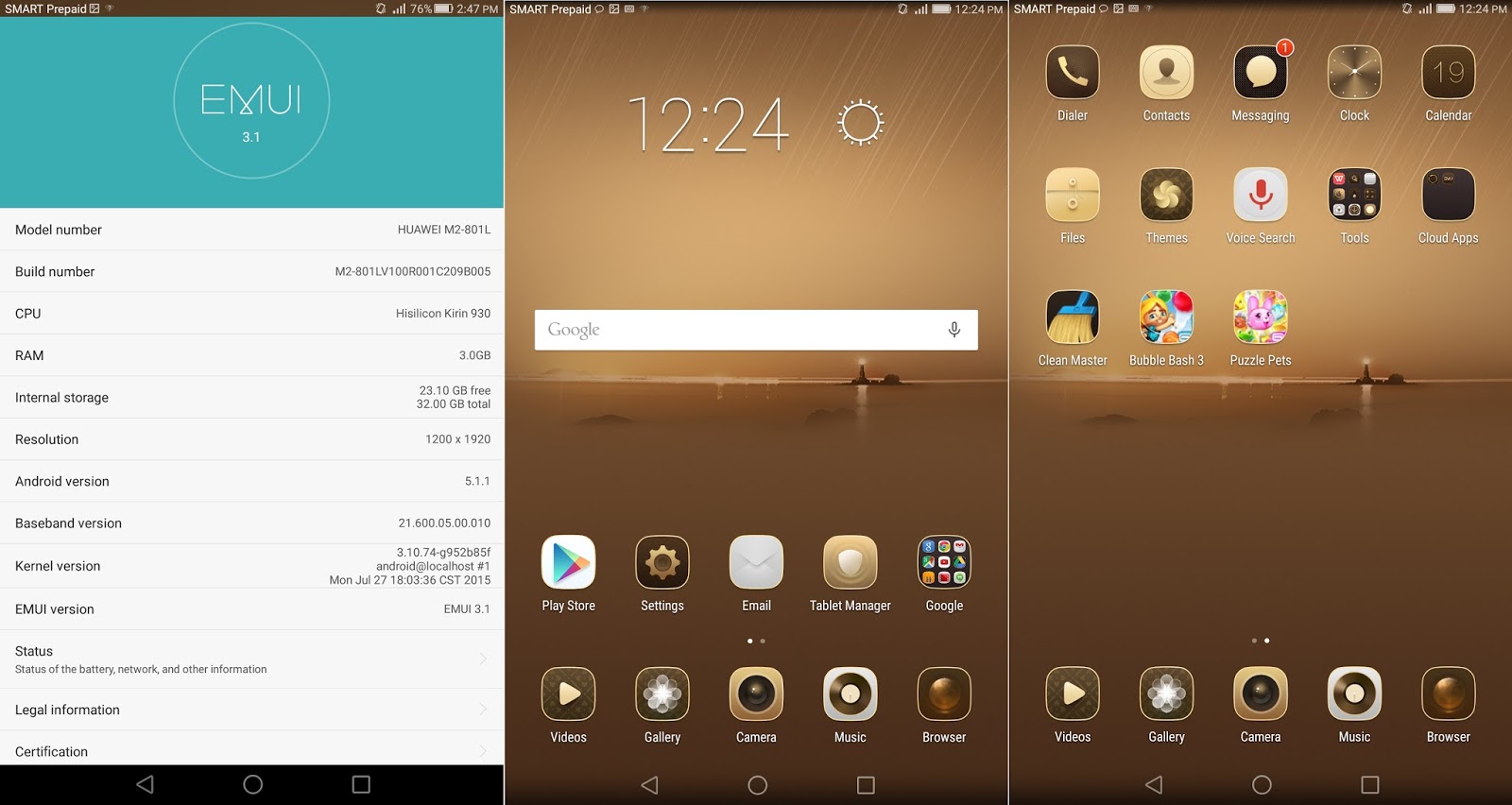Open the Contacts app
1512x805 pixels.
pyautogui.click(x=1166, y=73)
